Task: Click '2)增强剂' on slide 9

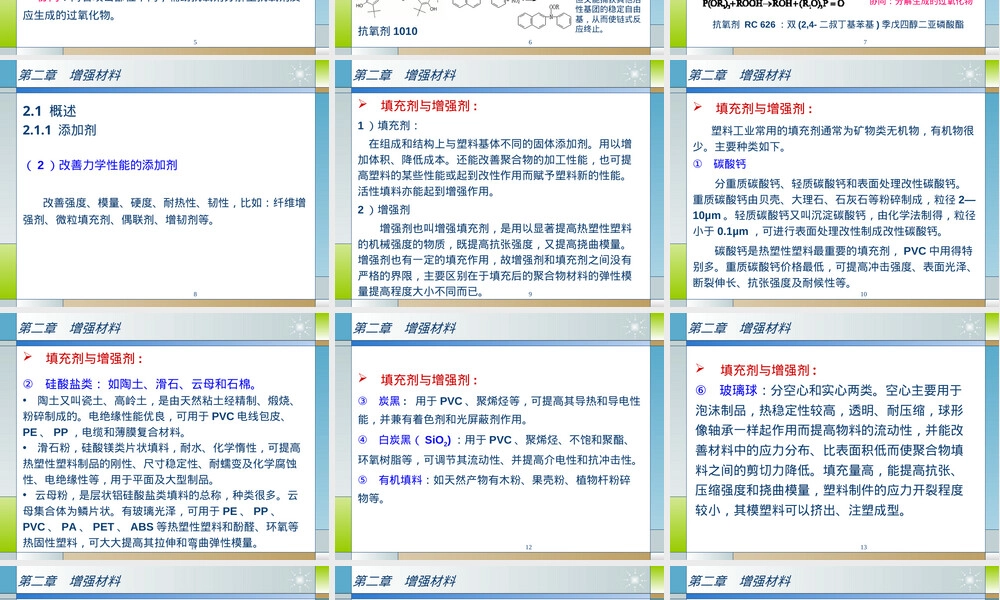Action: 384,210
